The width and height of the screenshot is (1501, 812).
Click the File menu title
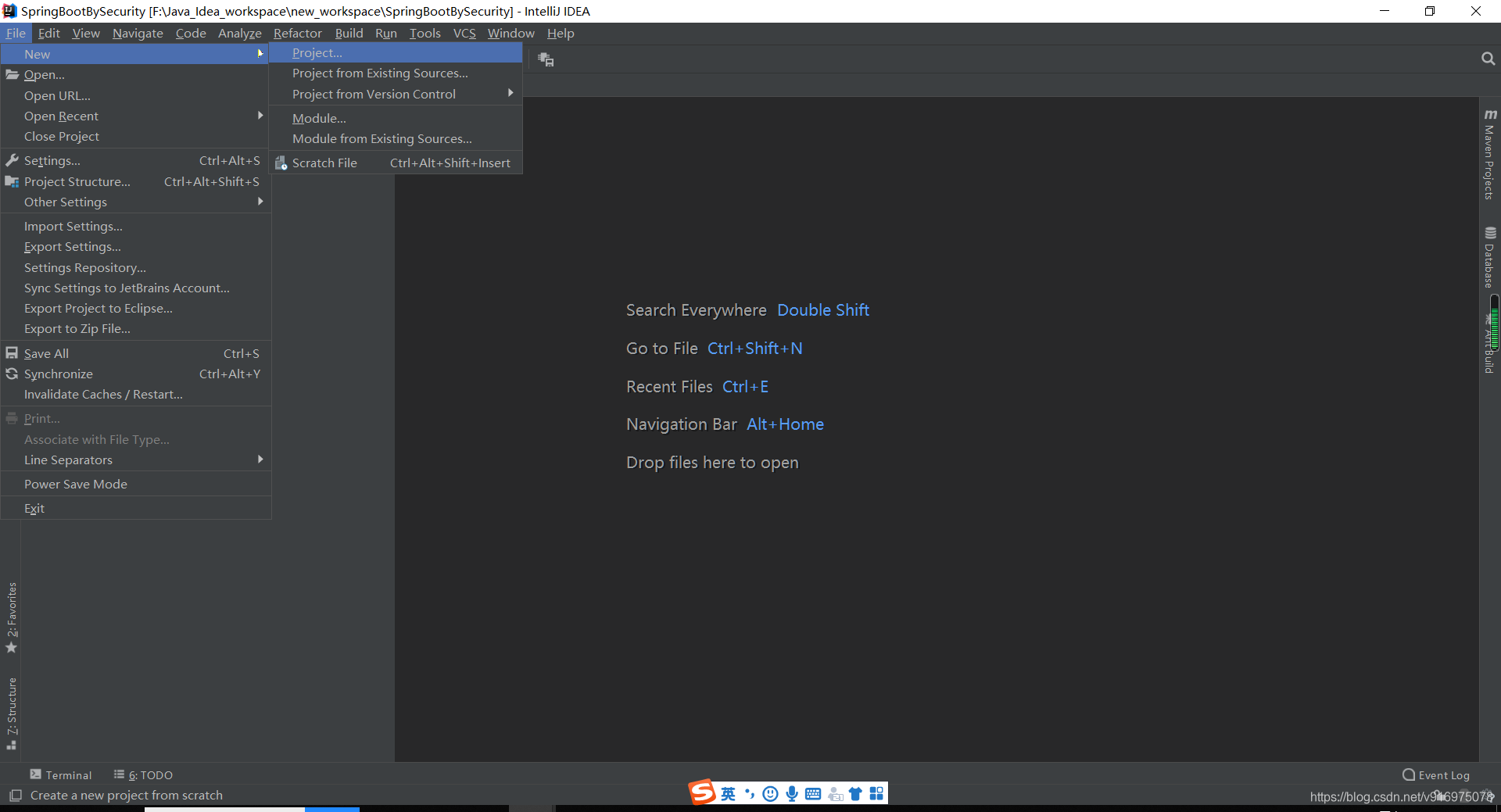click(x=16, y=33)
